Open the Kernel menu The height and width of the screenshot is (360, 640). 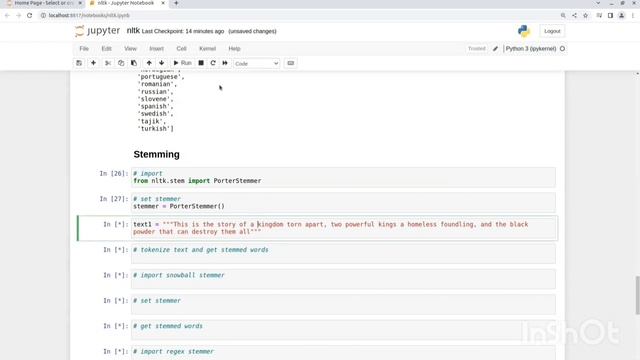(x=207, y=49)
